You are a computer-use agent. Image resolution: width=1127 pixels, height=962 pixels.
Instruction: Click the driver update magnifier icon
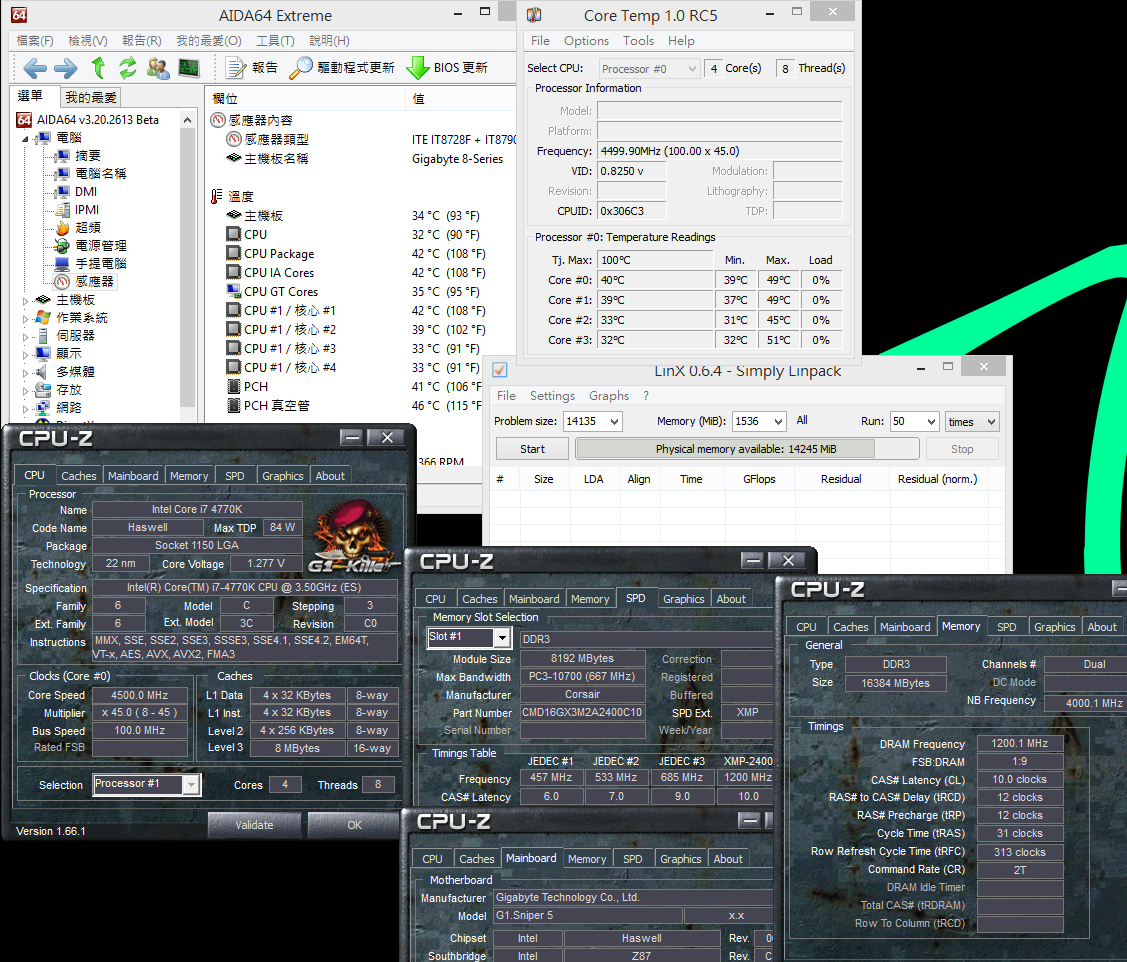click(x=300, y=68)
